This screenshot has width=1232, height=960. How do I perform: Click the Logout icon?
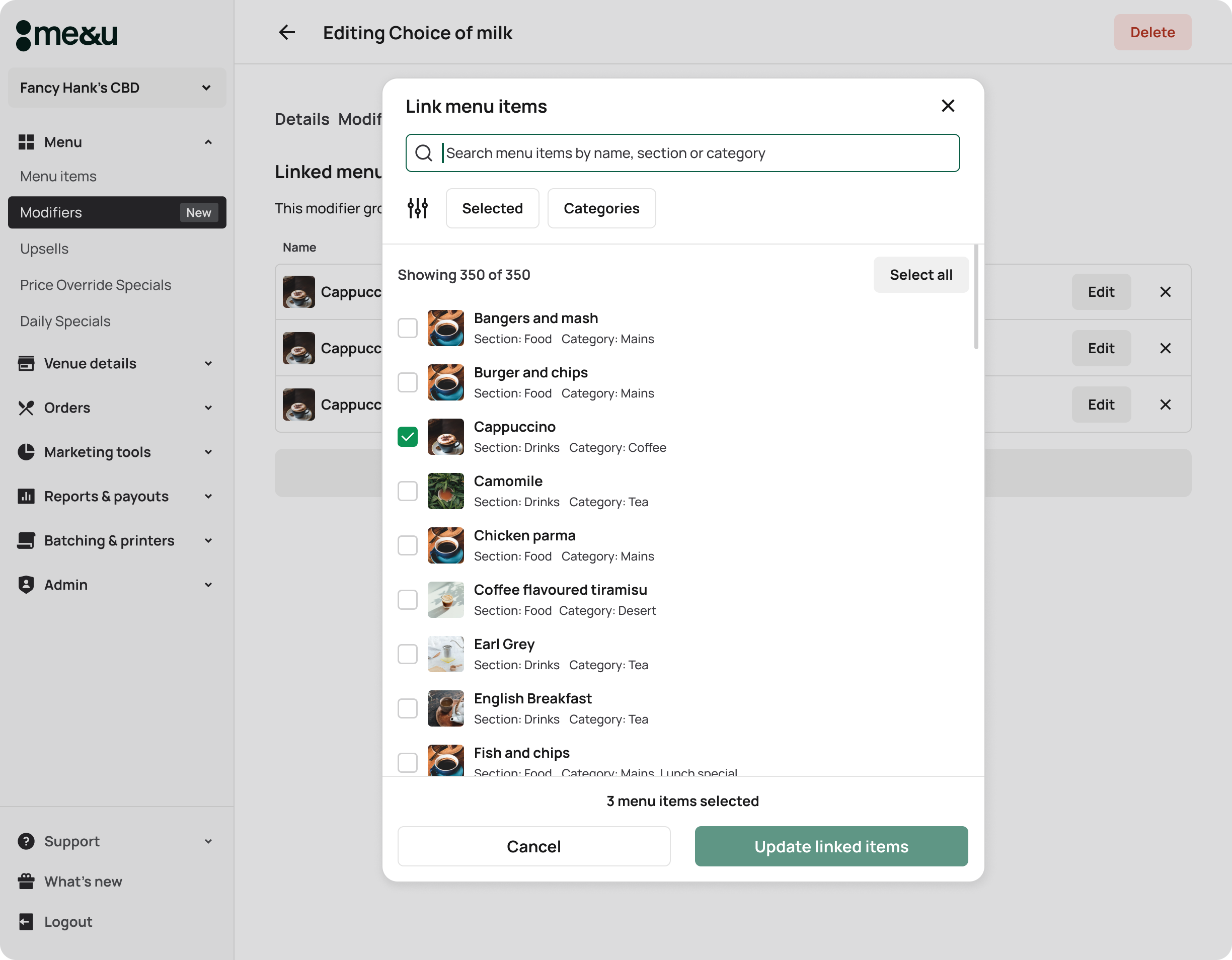click(x=26, y=922)
